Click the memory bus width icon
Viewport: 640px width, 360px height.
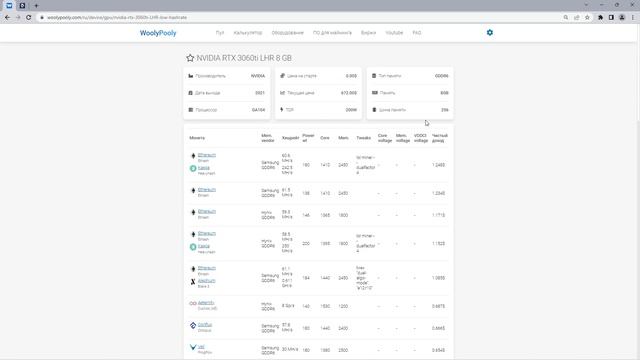click(x=374, y=110)
